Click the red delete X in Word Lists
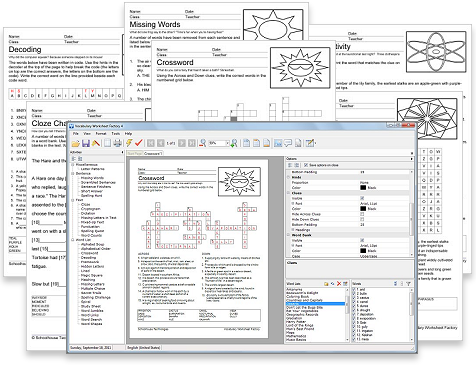Image resolution: width=476 pixels, height=365 pixels. 339,284
